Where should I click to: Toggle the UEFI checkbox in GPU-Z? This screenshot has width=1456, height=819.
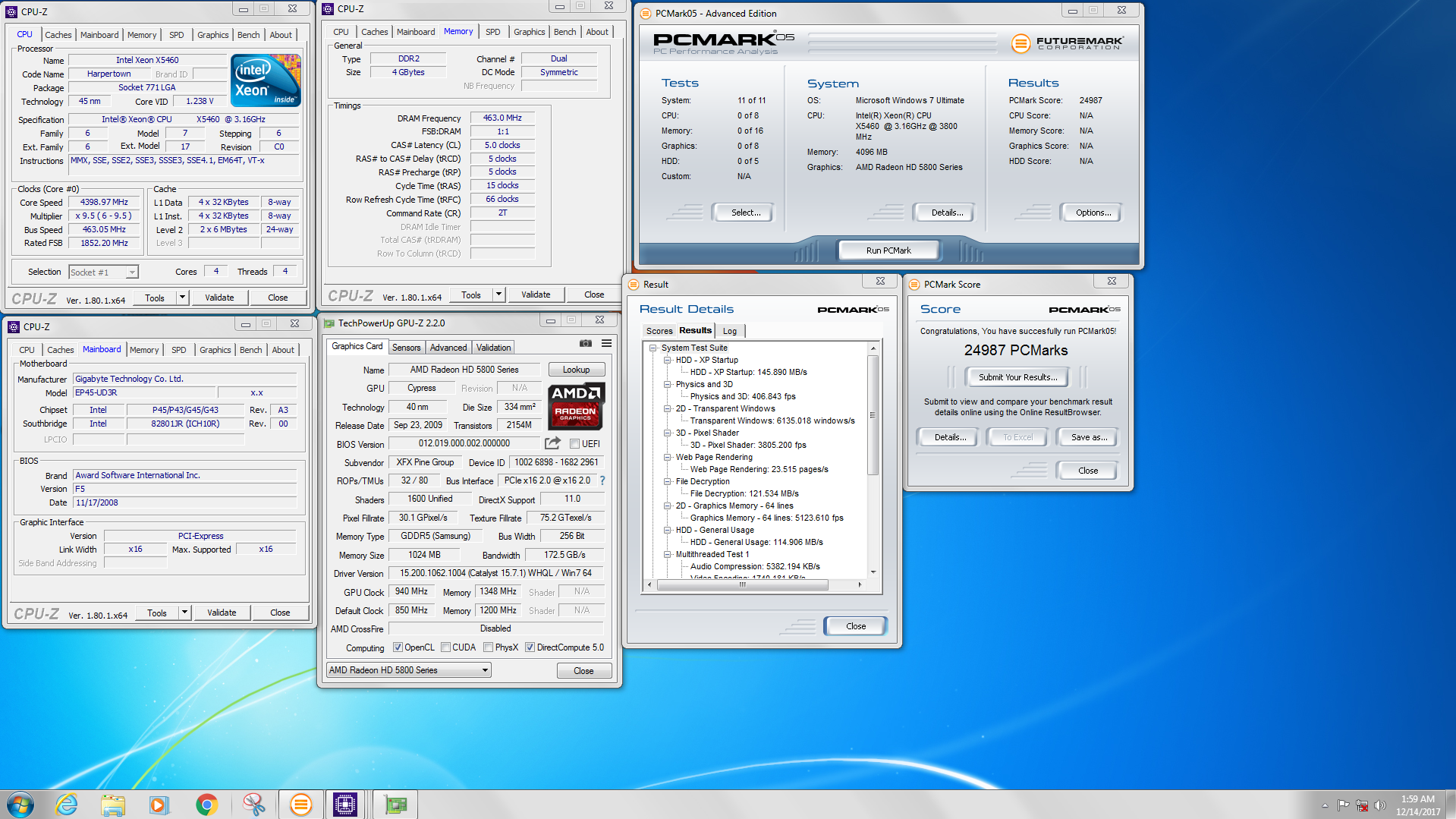coord(574,444)
